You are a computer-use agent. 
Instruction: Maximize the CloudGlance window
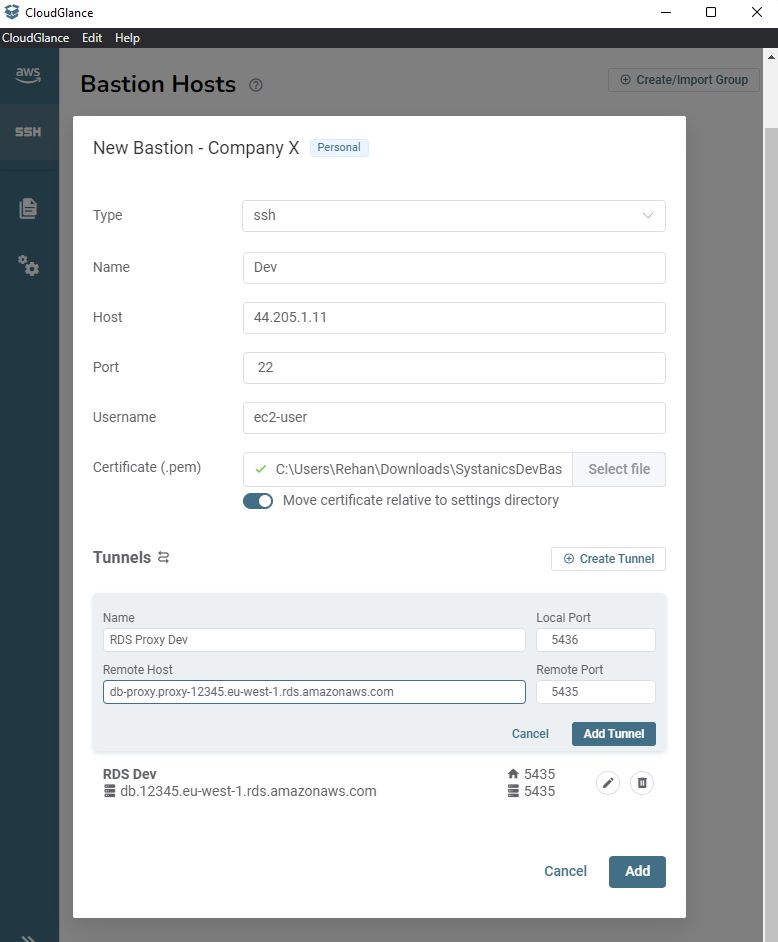pos(711,13)
